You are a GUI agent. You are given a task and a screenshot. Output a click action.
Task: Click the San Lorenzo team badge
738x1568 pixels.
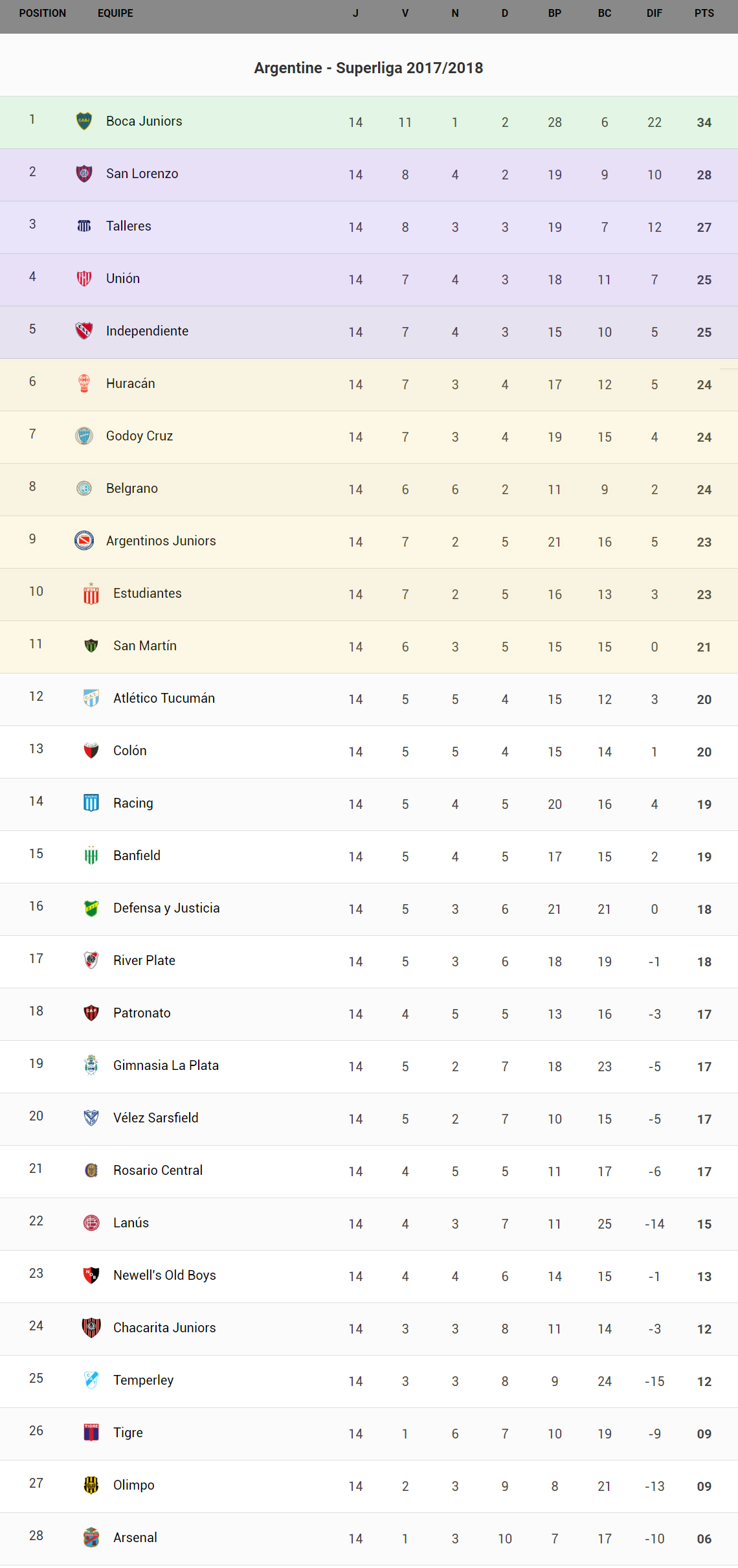84,174
